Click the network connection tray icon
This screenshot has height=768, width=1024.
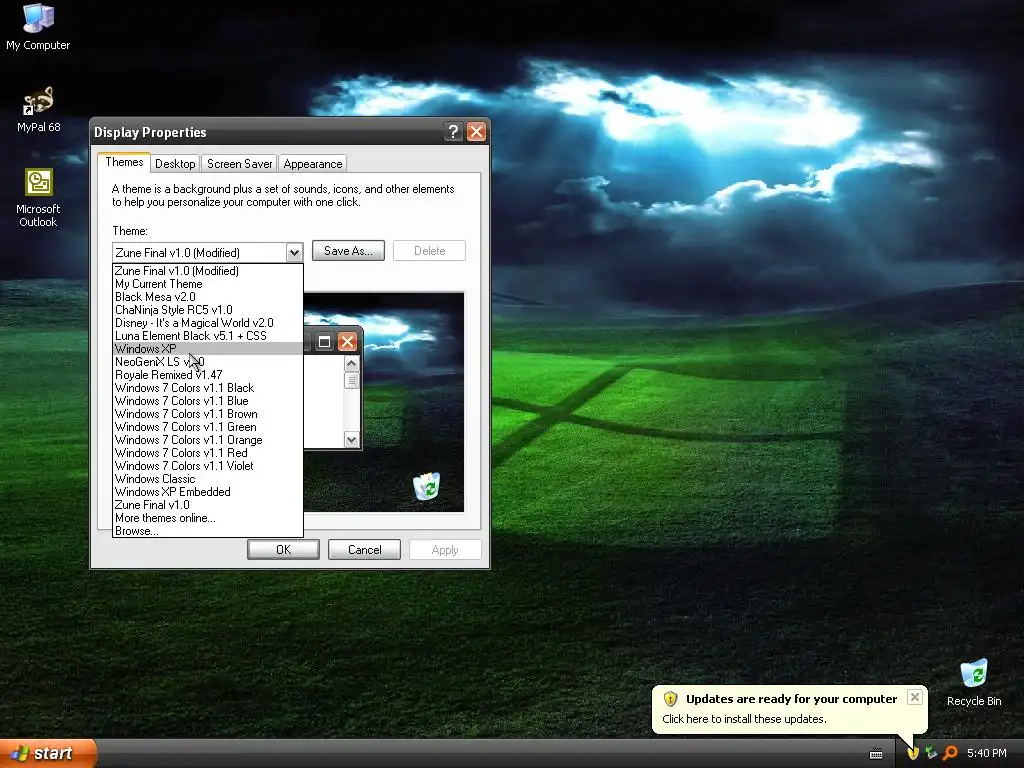[x=931, y=753]
